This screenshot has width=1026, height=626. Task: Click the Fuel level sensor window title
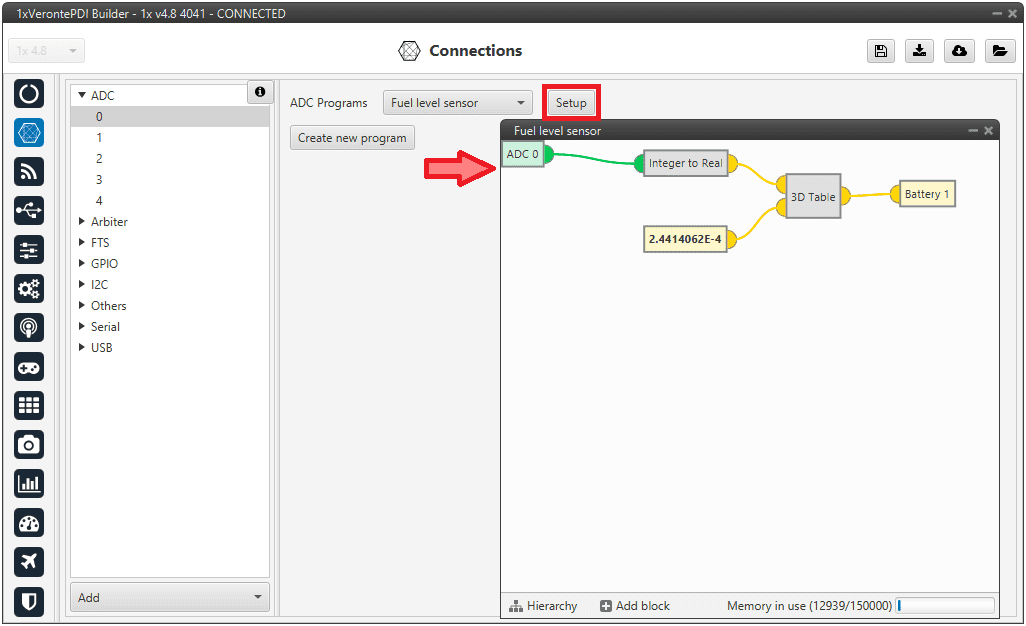coord(557,131)
